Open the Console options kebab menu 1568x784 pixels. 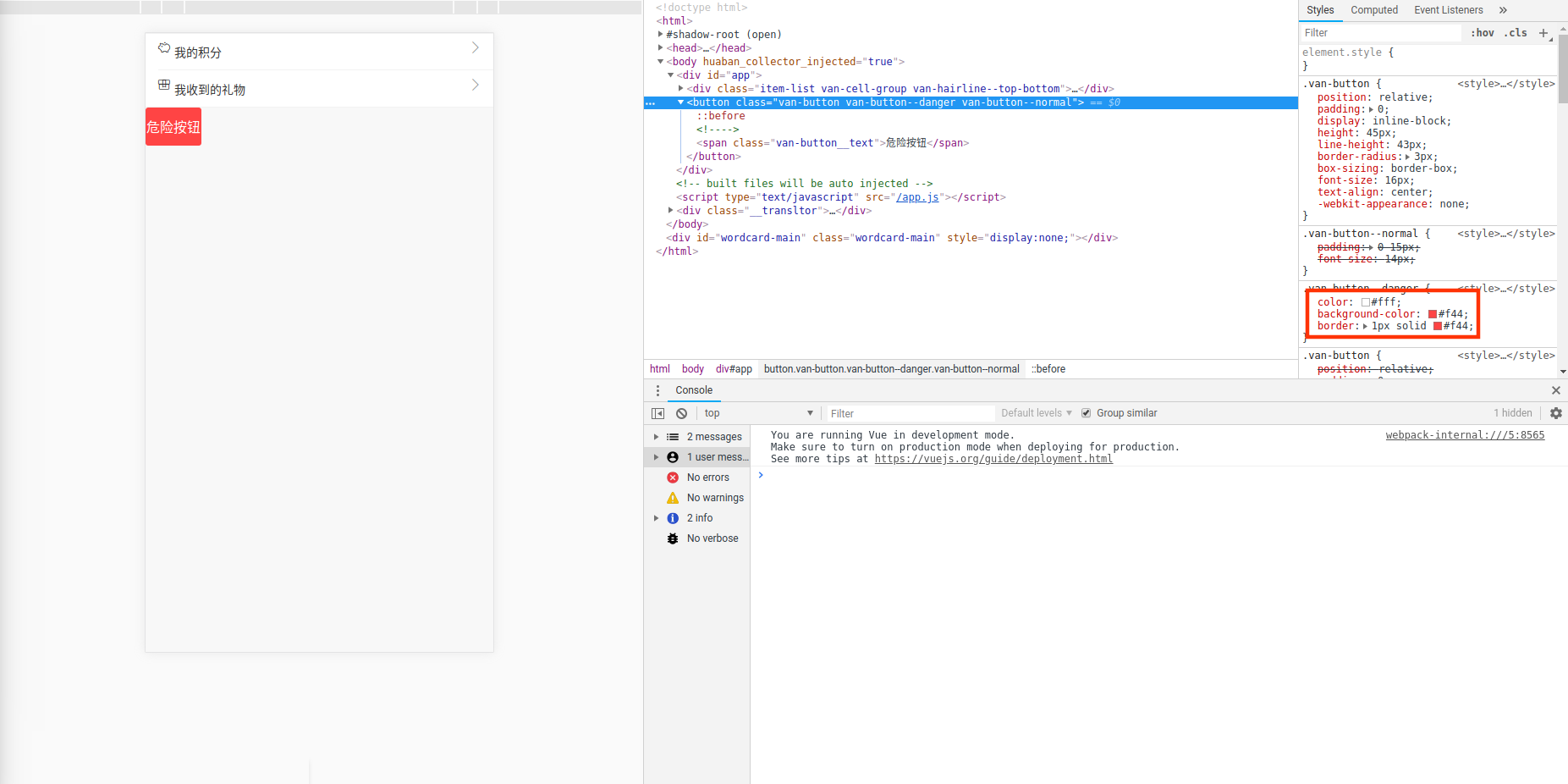tap(658, 390)
